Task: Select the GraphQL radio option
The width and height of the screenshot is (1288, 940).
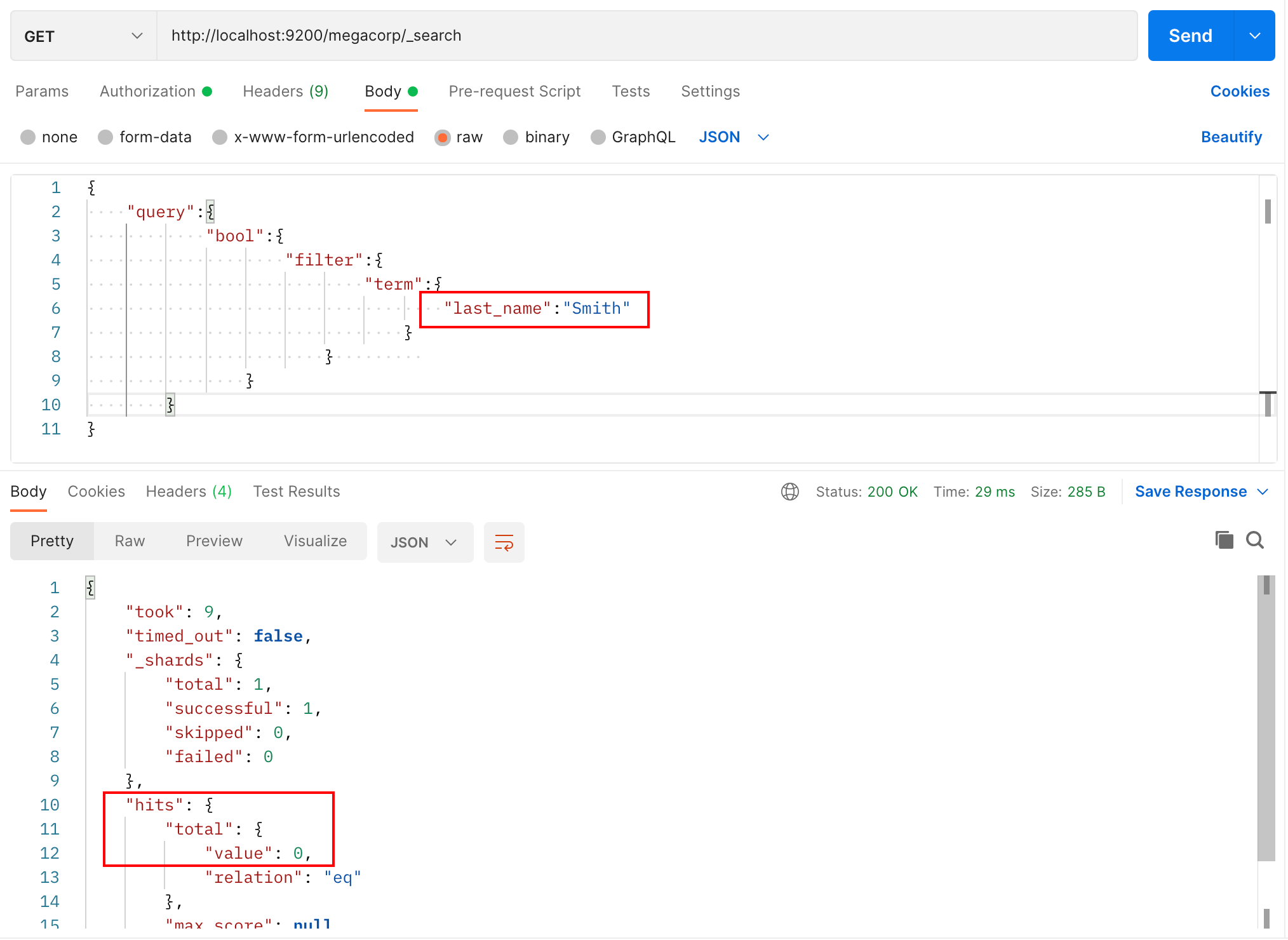Action: [x=598, y=137]
